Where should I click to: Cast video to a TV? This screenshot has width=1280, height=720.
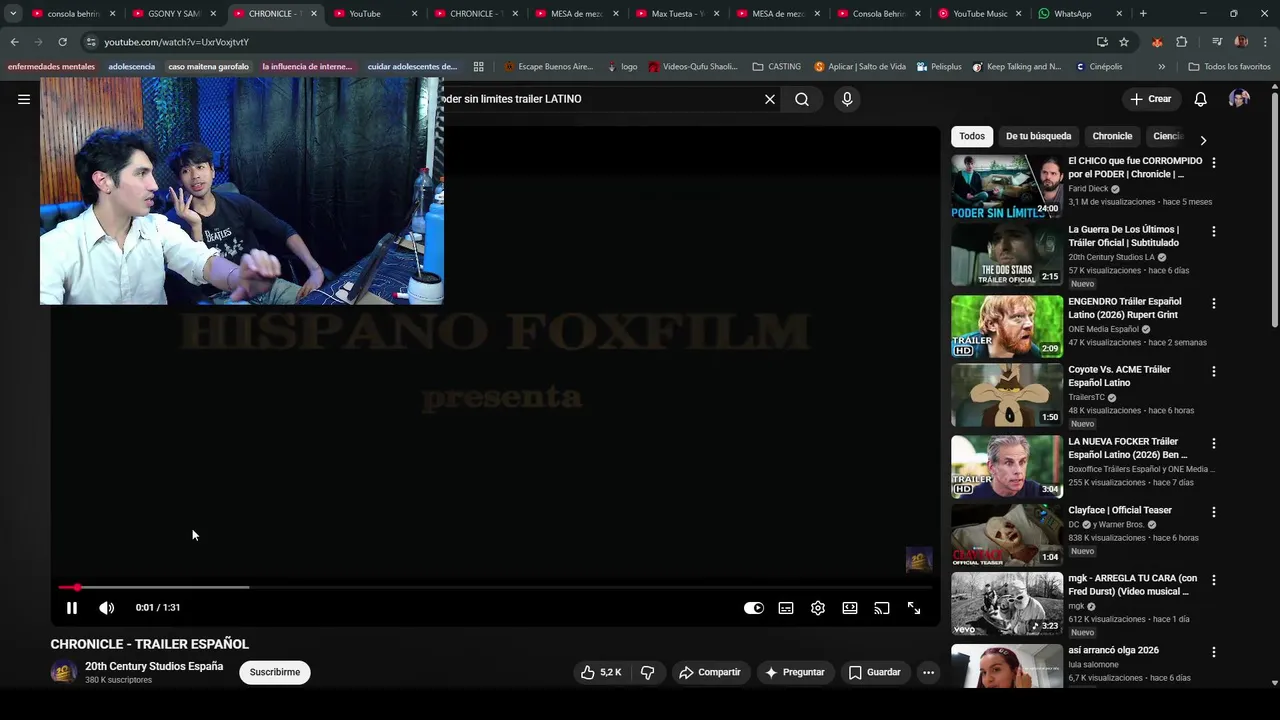coord(882,608)
